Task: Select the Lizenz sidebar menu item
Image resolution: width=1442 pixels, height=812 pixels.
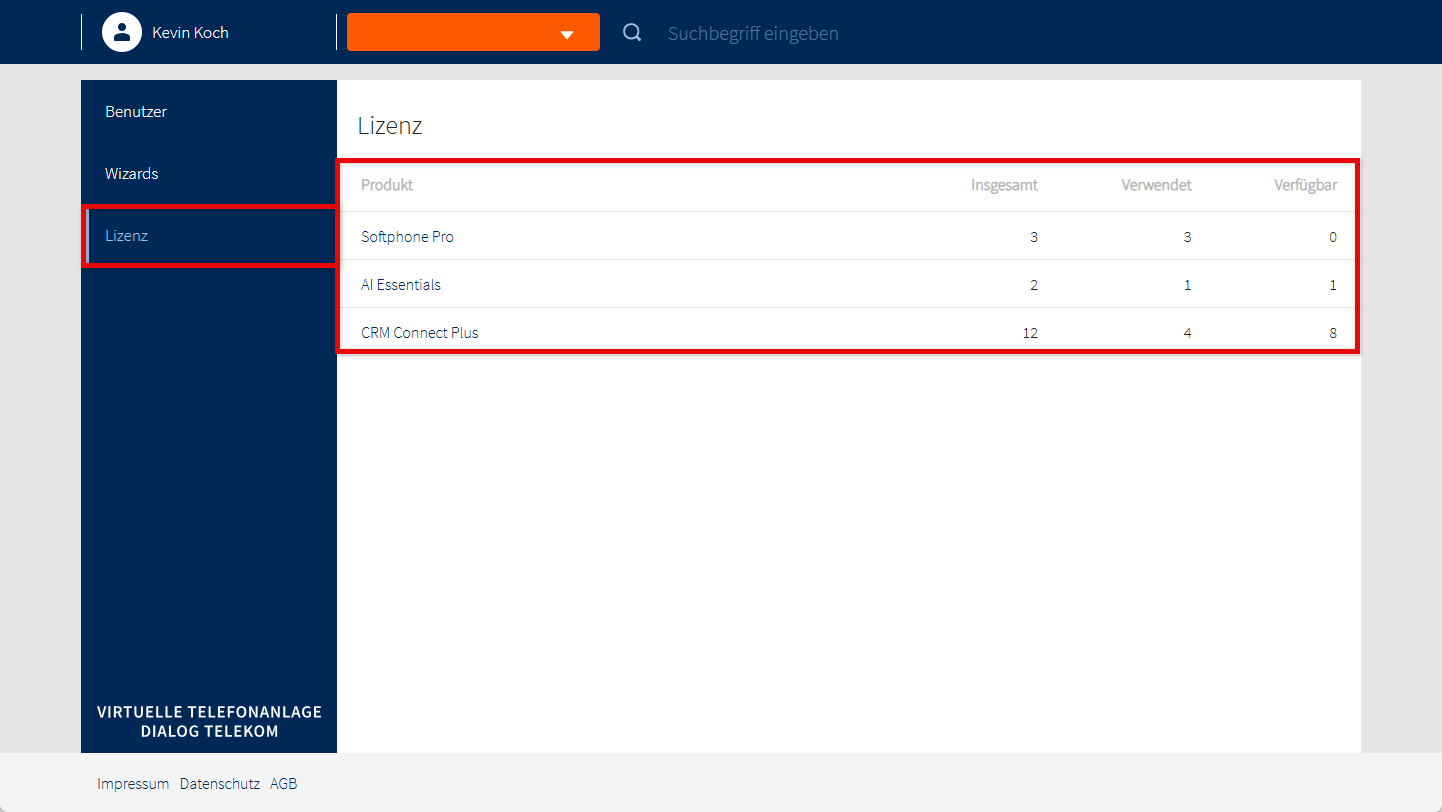Action: point(127,236)
